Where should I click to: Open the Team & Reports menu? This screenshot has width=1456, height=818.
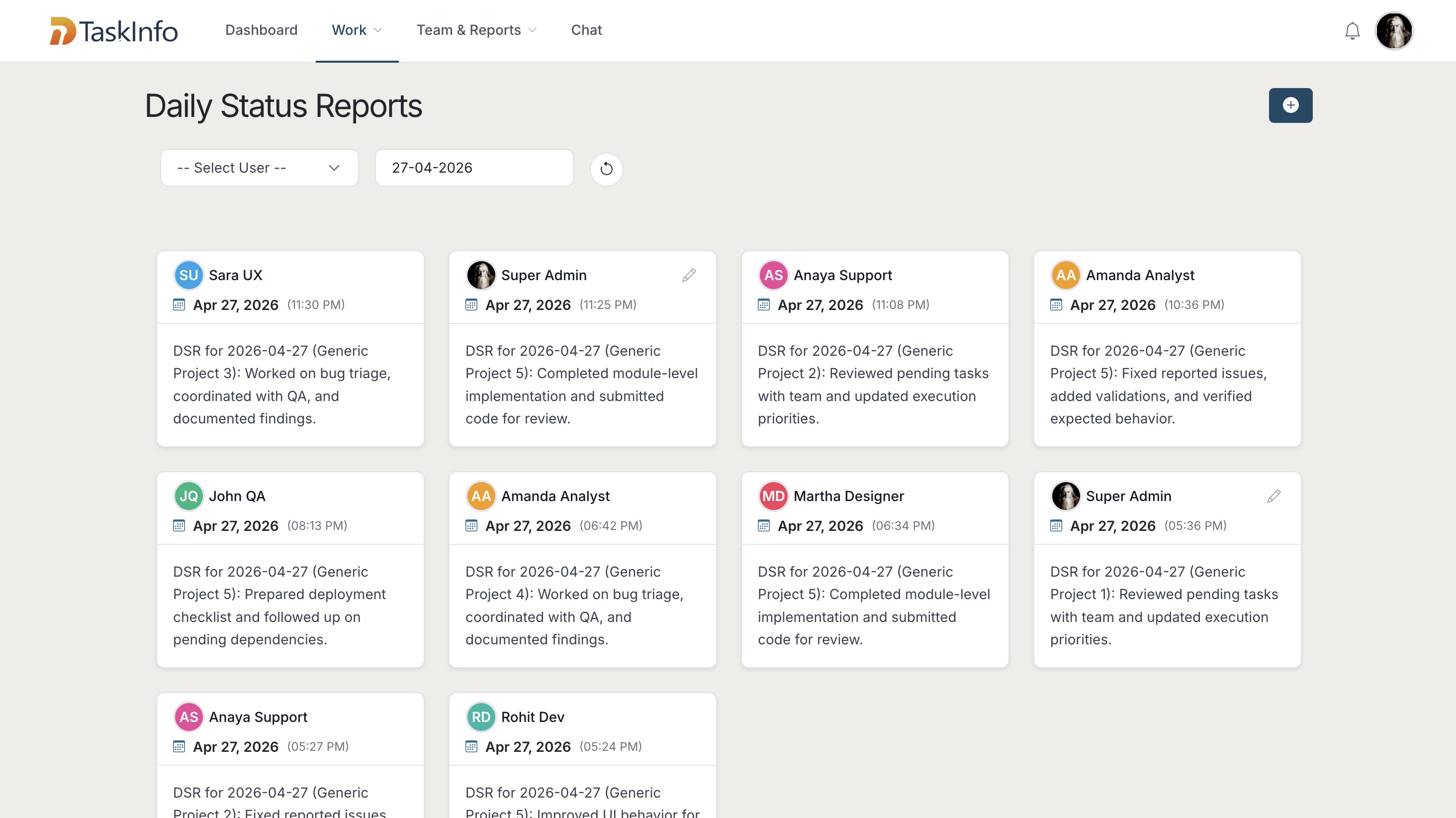pos(476,30)
